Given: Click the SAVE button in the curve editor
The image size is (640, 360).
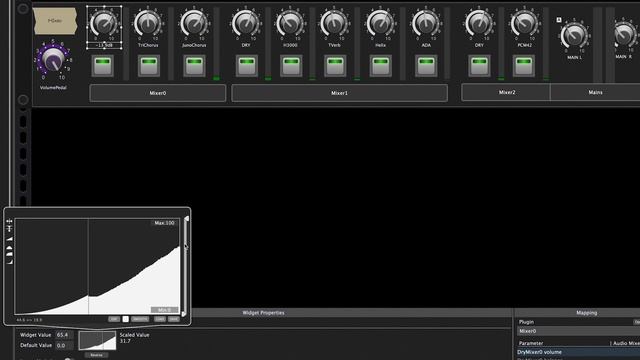Looking at the screenshot, I should (174, 319).
